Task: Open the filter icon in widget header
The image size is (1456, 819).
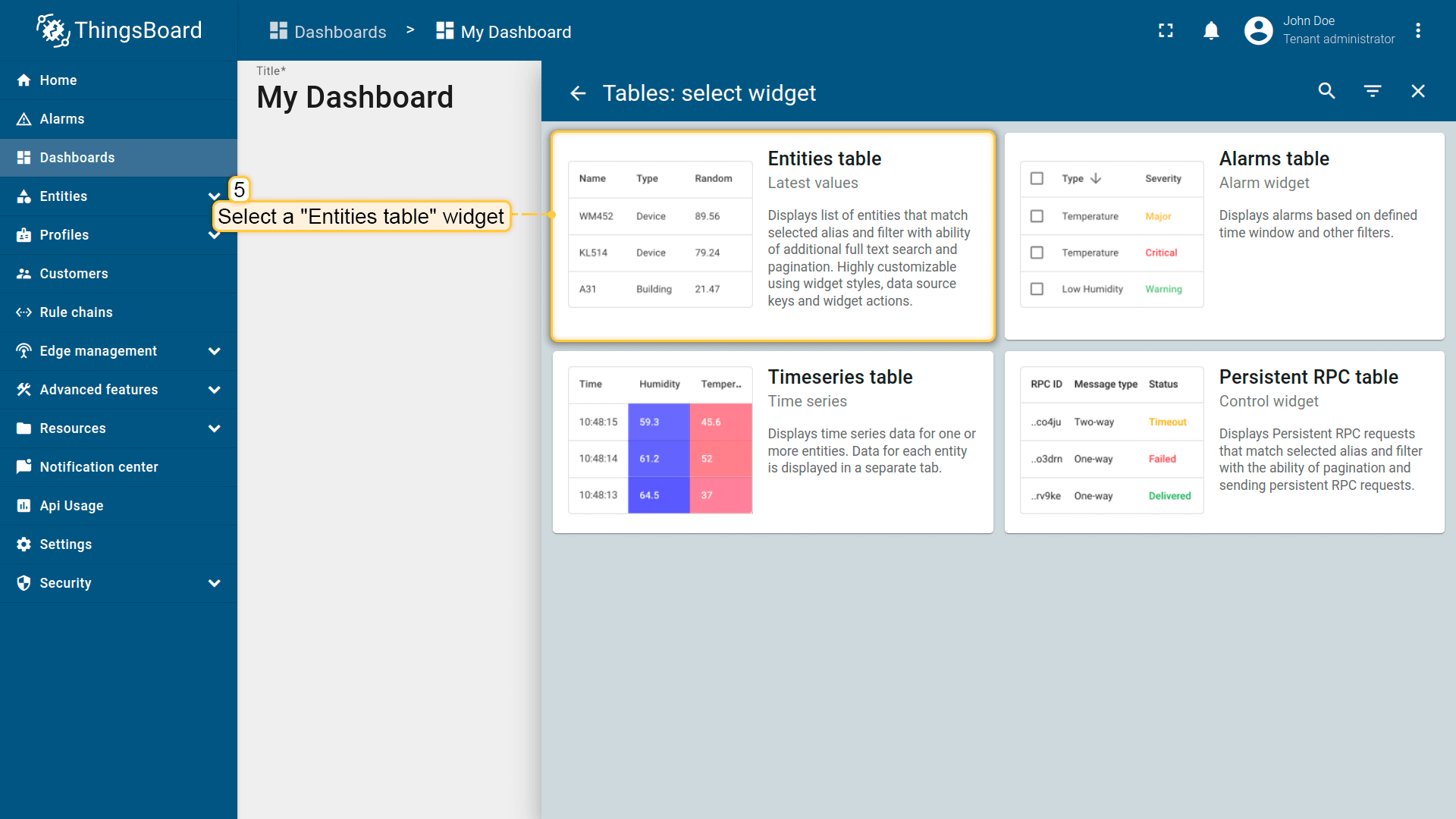Action: pos(1373,91)
